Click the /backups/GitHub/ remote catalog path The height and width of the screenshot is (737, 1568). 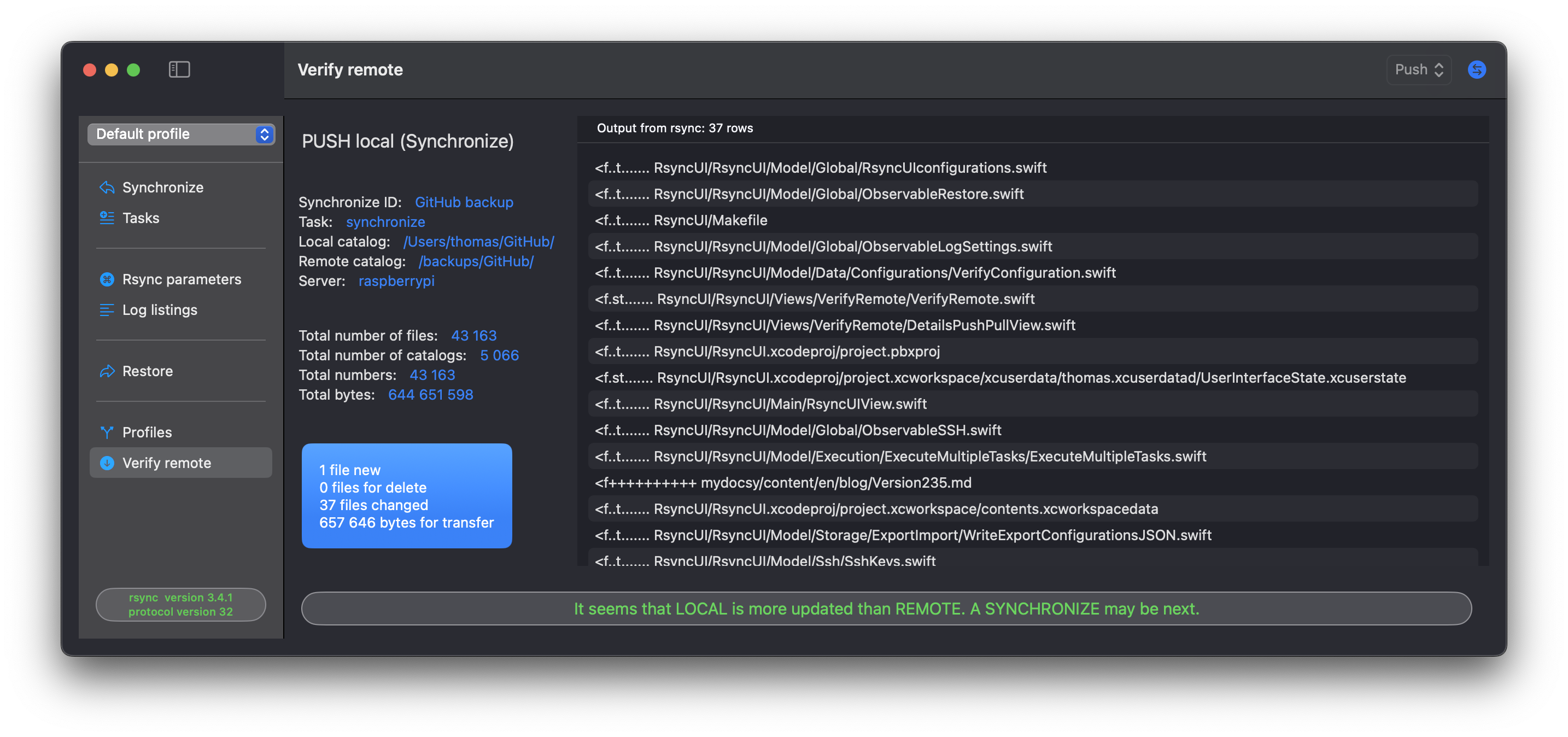[x=476, y=261]
